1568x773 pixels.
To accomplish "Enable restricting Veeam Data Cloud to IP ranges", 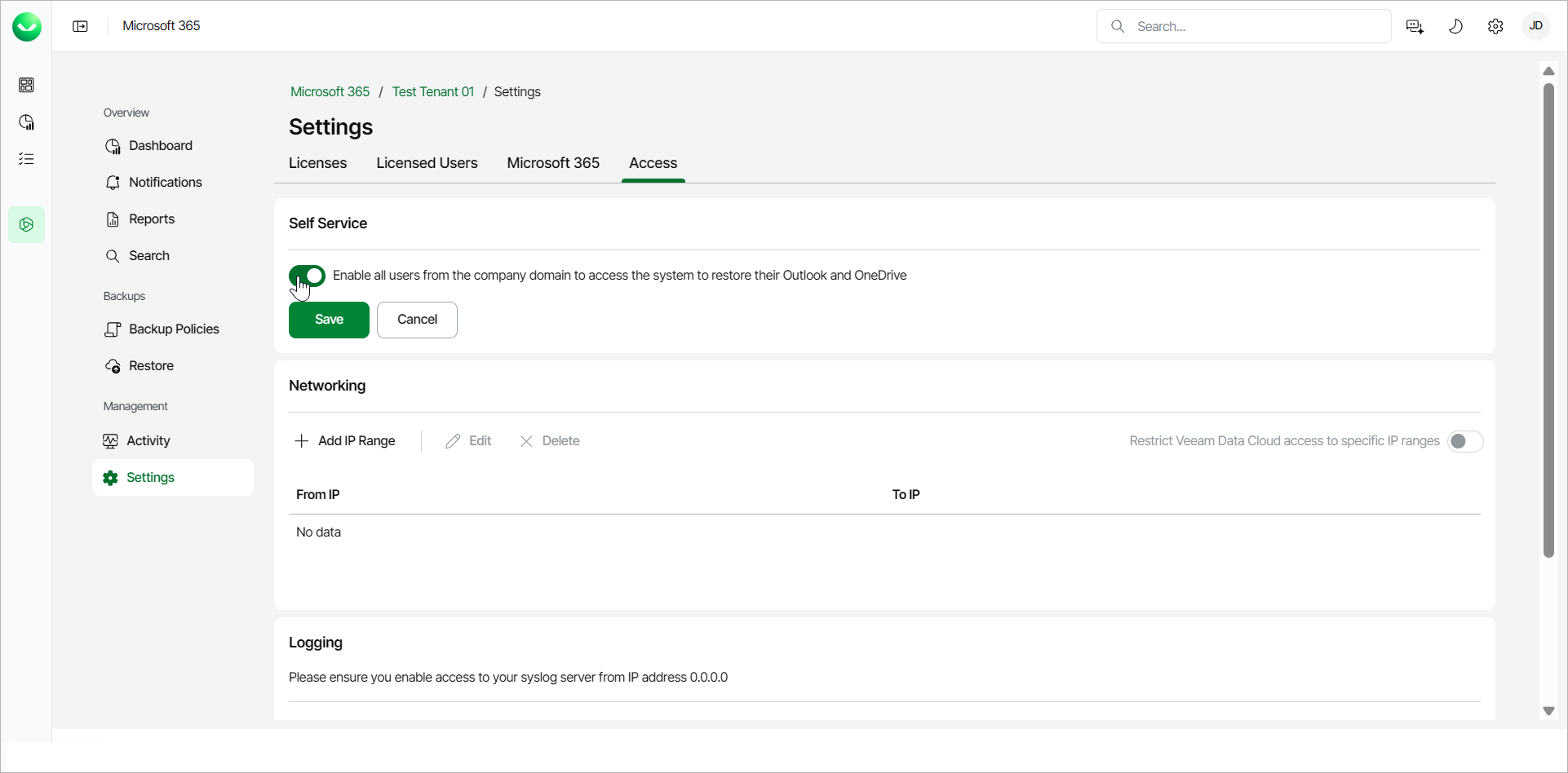I will (x=1464, y=440).
